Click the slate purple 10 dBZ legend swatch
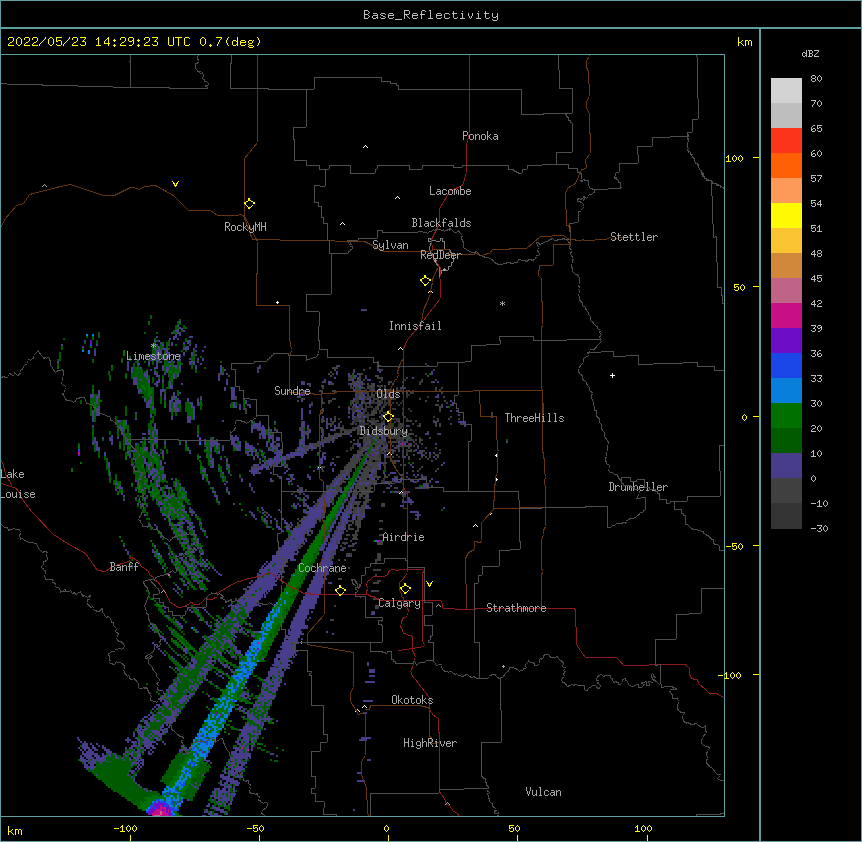 [786, 466]
